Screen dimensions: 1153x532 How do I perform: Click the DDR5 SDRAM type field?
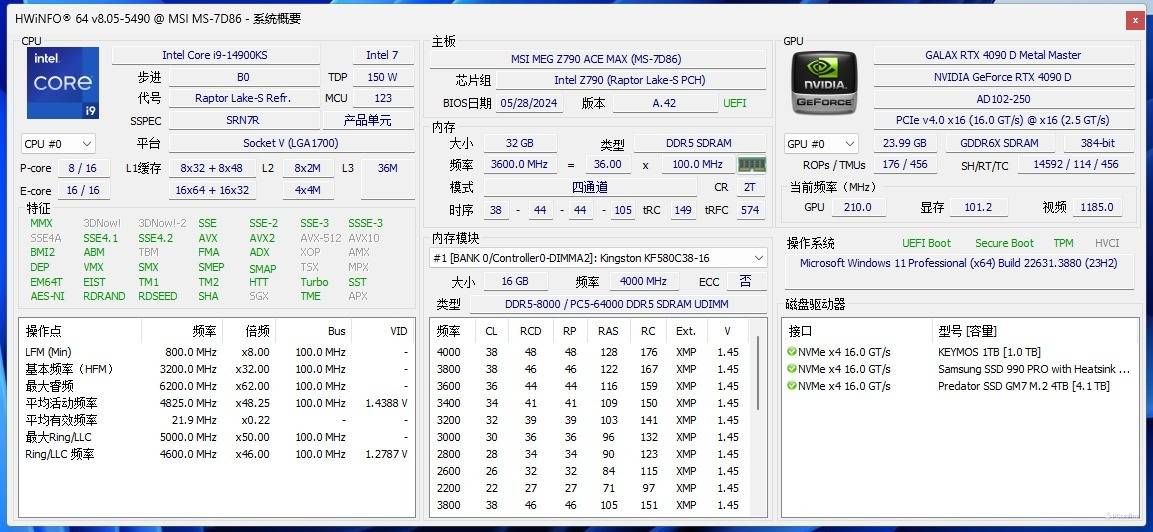click(699, 143)
